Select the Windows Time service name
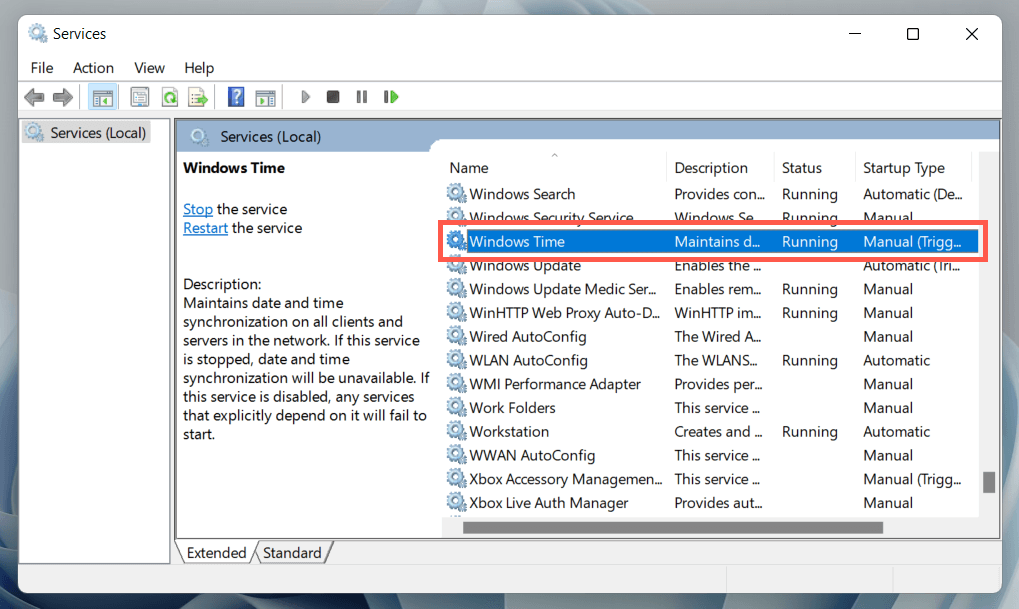 517,241
